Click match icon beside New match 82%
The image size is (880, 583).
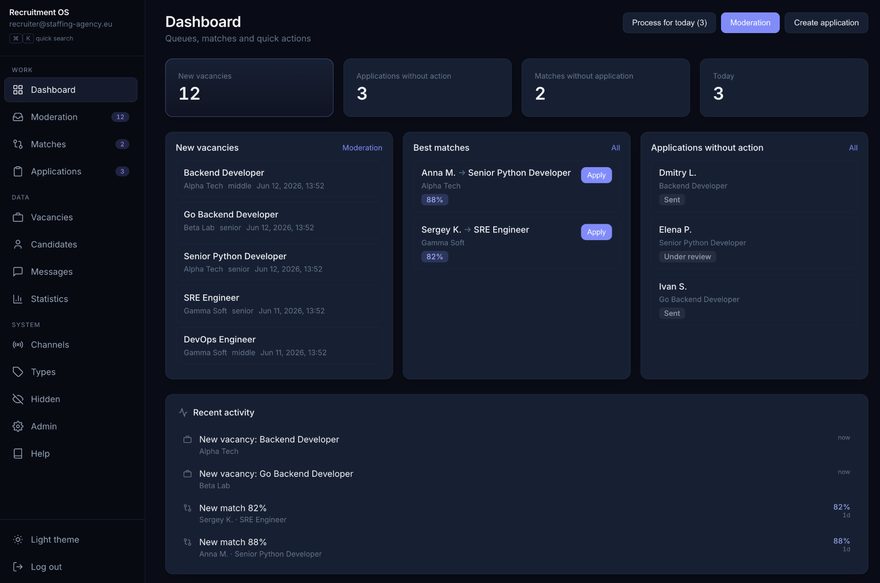187,508
